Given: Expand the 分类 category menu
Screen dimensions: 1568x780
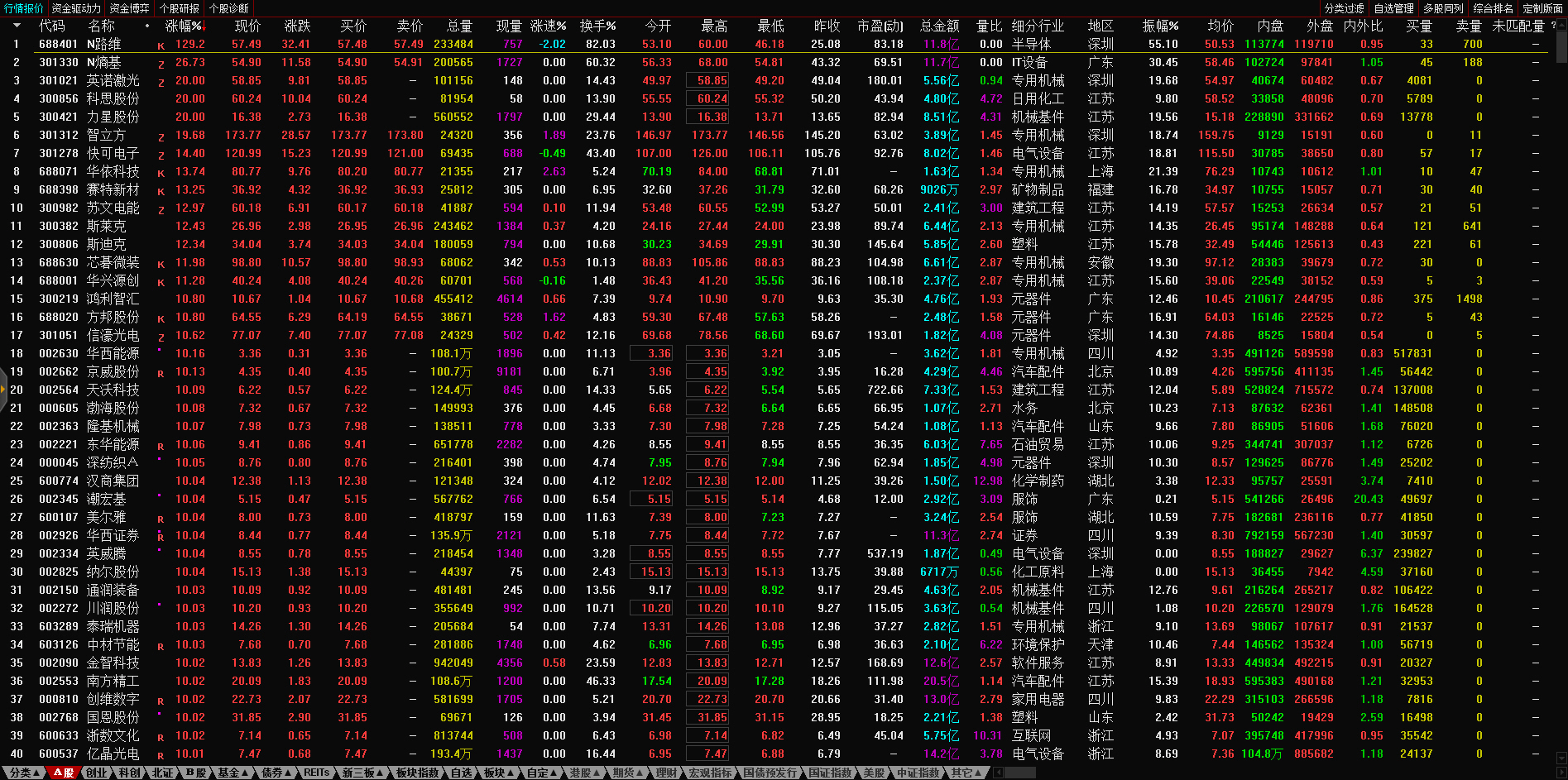Looking at the screenshot, I should pyautogui.click(x=23, y=773).
